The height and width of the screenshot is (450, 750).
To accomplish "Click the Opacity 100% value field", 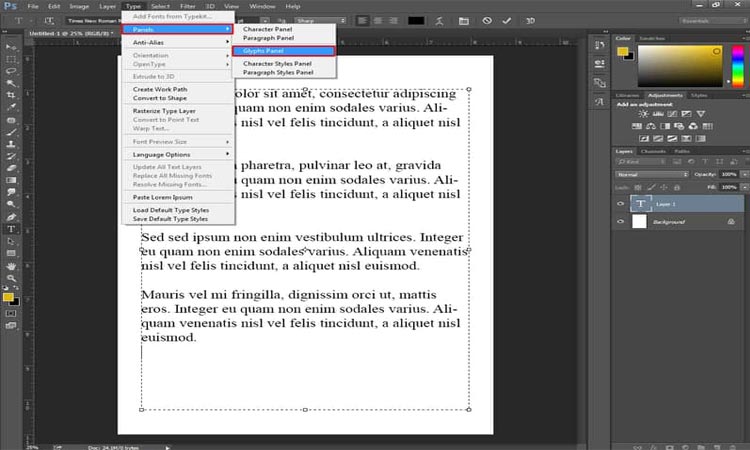I will click(x=729, y=175).
